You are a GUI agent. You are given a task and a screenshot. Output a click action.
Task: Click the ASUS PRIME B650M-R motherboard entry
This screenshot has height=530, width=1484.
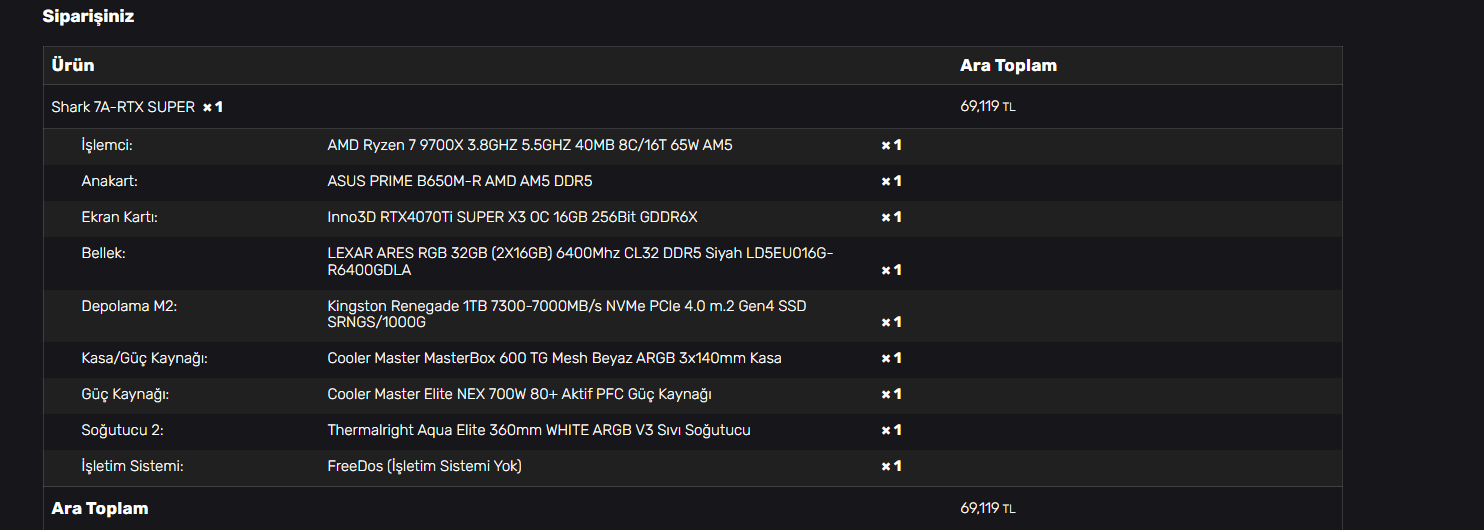point(466,181)
